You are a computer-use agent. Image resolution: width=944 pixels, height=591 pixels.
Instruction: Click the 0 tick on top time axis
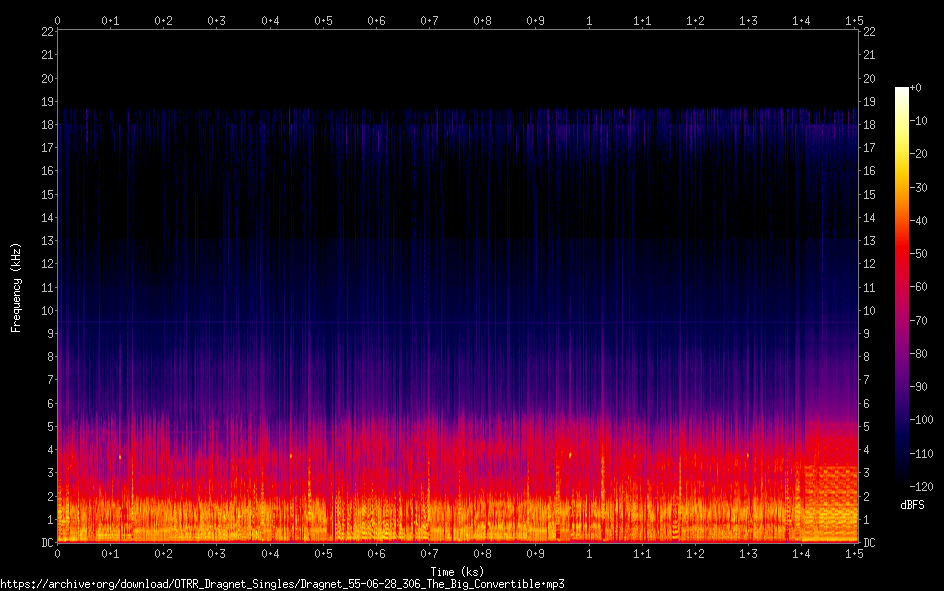coord(58,20)
